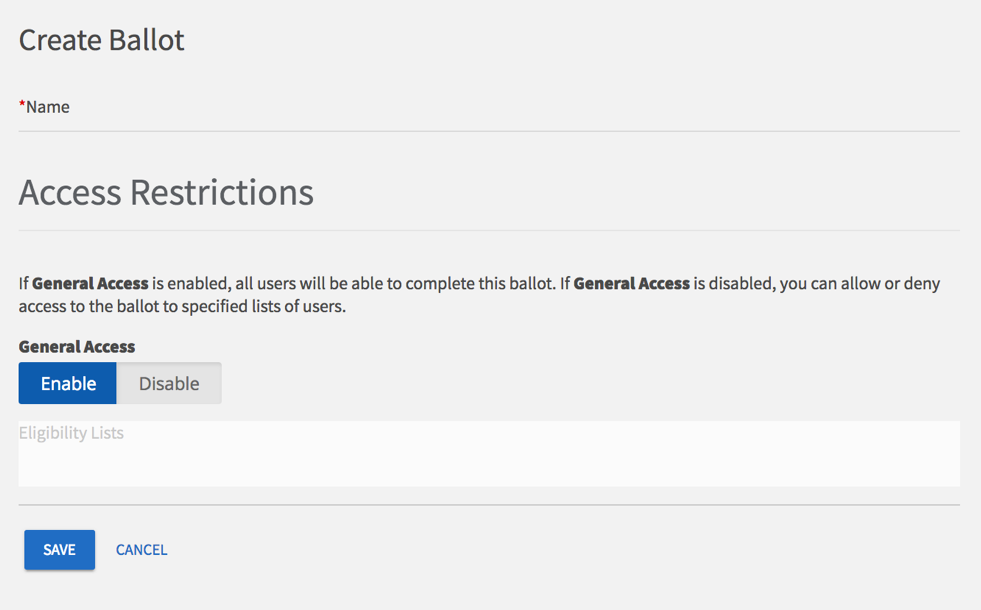Viewport: 981px width, 610px height.
Task: Click the Create Ballot heading
Action: click(102, 40)
